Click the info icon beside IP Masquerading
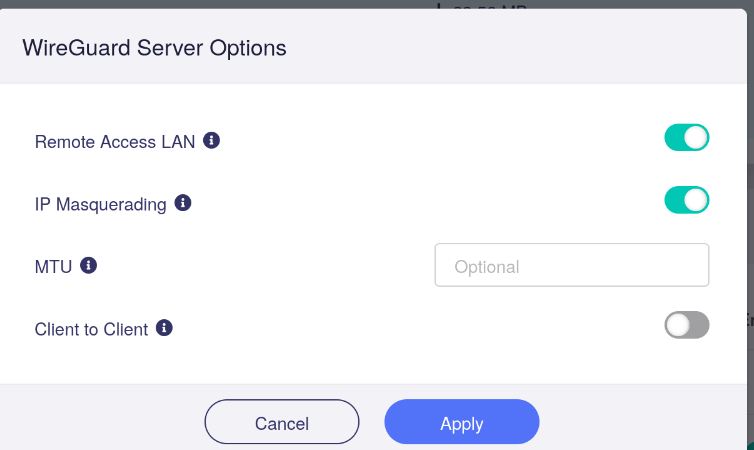 (183, 203)
